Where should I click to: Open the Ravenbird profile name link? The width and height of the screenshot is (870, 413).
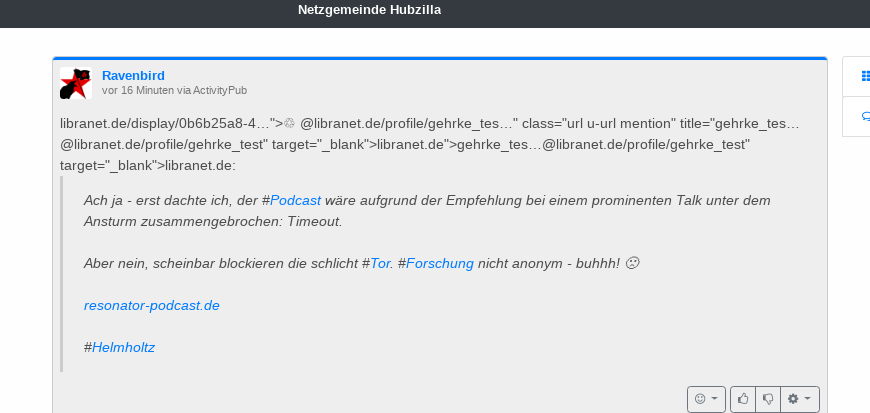click(133, 75)
